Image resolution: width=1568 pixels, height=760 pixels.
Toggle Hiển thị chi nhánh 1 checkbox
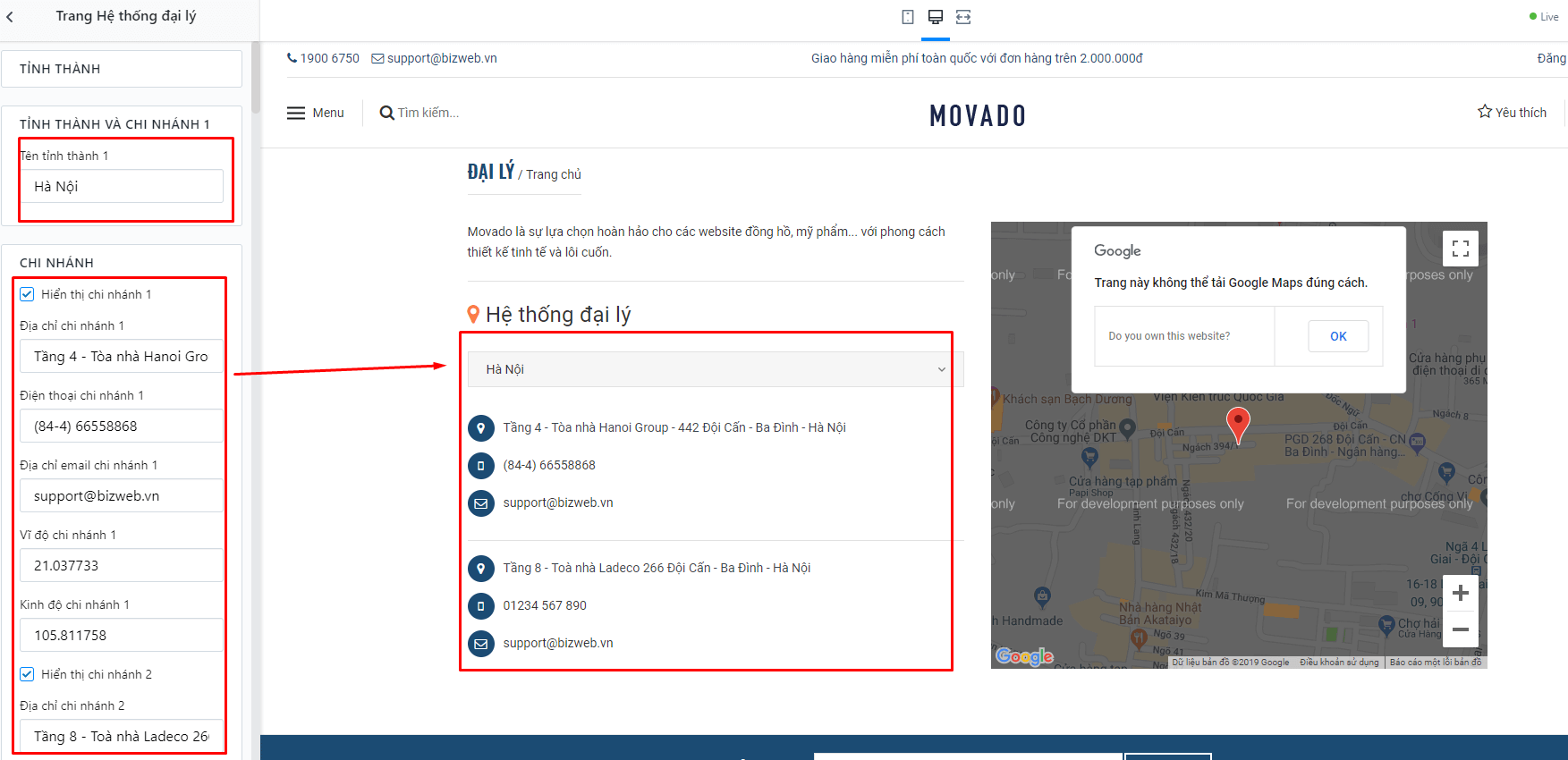coord(27,294)
